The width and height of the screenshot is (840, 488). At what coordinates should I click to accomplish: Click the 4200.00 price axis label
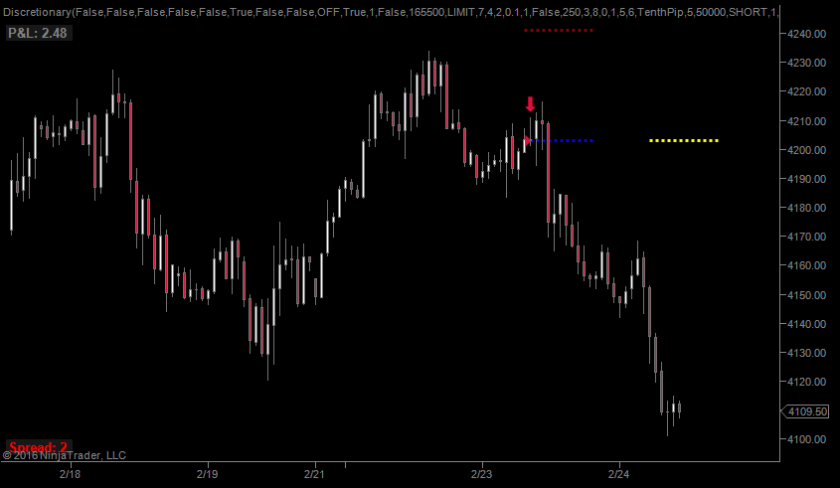coord(806,150)
